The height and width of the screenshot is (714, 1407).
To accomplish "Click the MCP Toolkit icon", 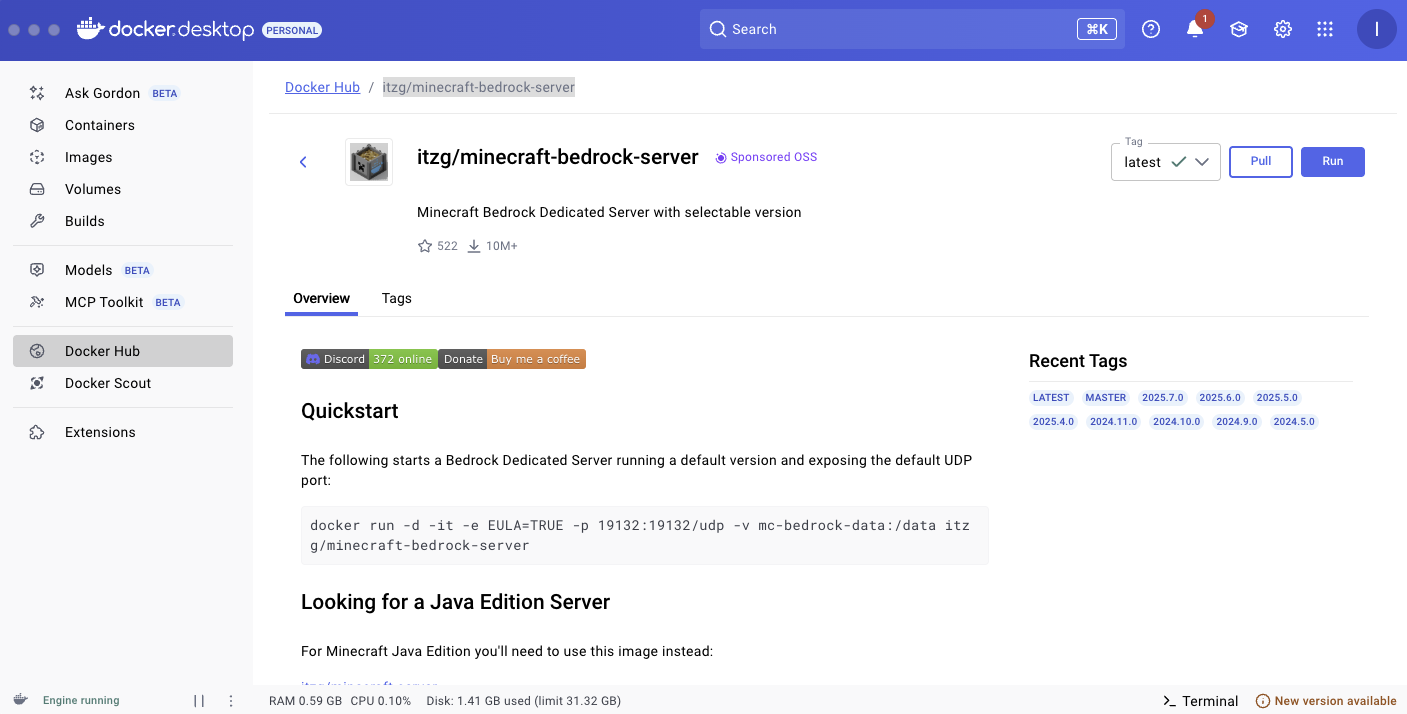I will (x=37, y=302).
